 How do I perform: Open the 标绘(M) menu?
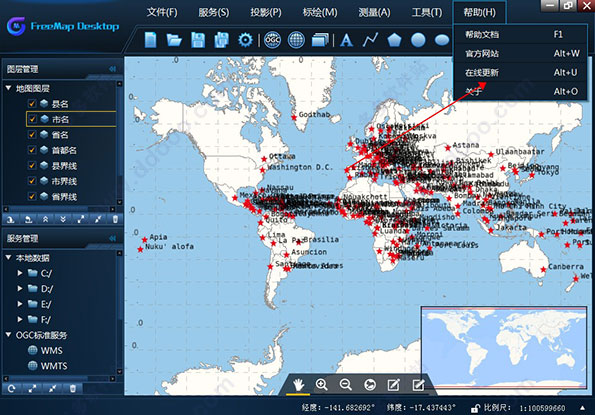coord(320,13)
